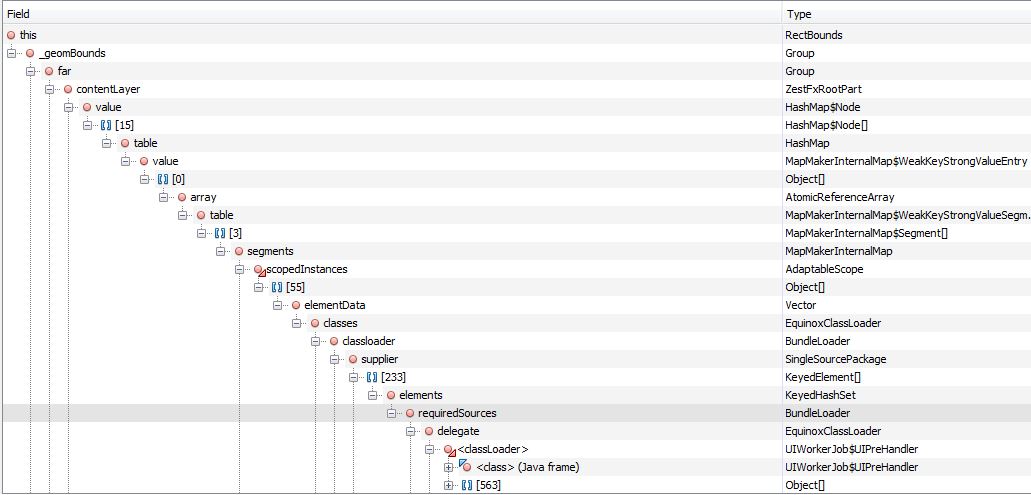The height and width of the screenshot is (495, 1031).
Task: Click the red icon next to 'segments'
Action: [239, 251]
